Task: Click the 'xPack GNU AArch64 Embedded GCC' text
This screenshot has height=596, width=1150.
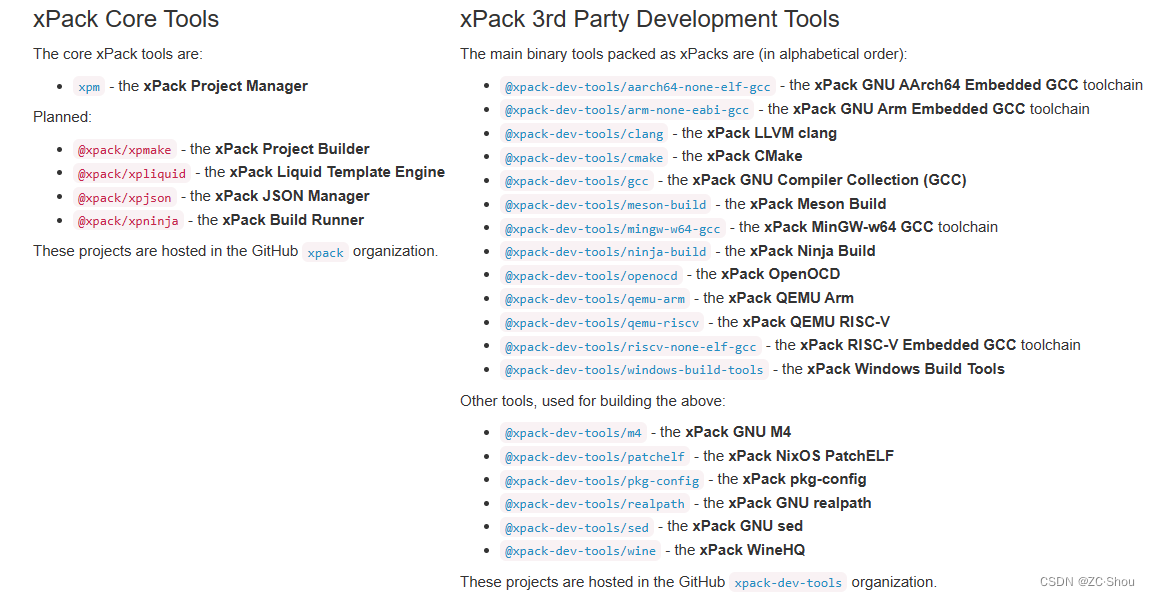Action: pyautogui.click(x=946, y=85)
